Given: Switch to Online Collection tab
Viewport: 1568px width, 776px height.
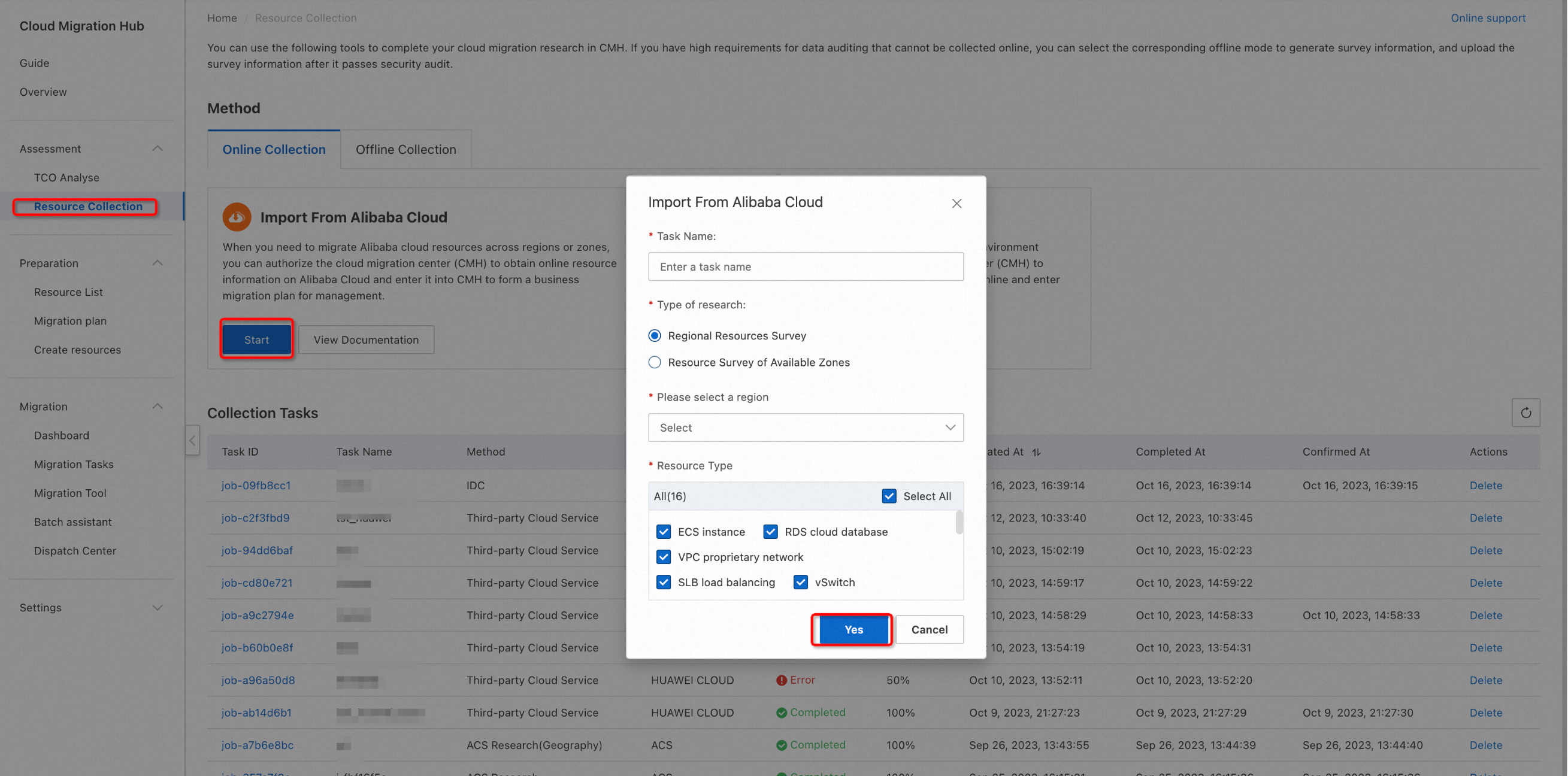Looking at the screenshot, I should [274, 149].
